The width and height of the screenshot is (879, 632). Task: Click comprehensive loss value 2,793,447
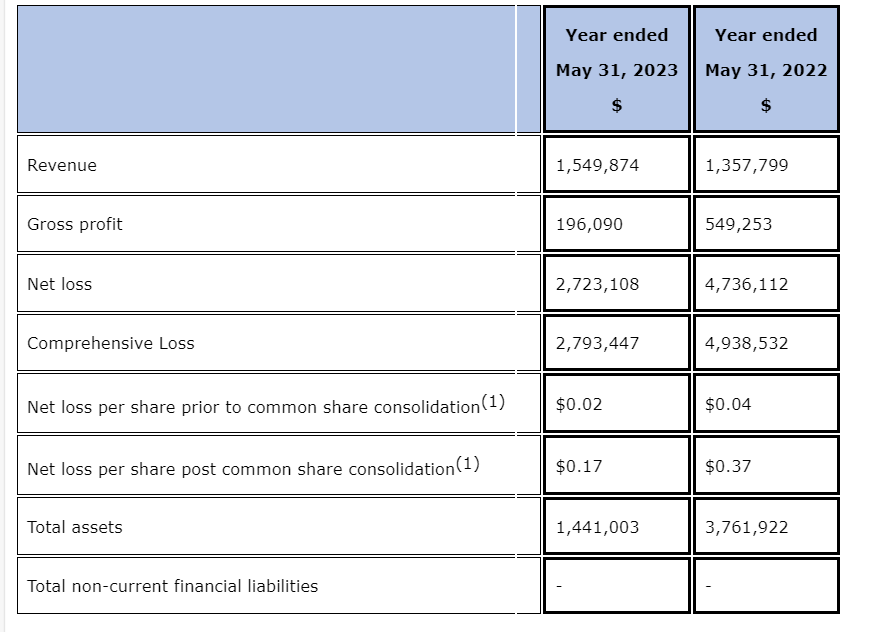[597, 343]
